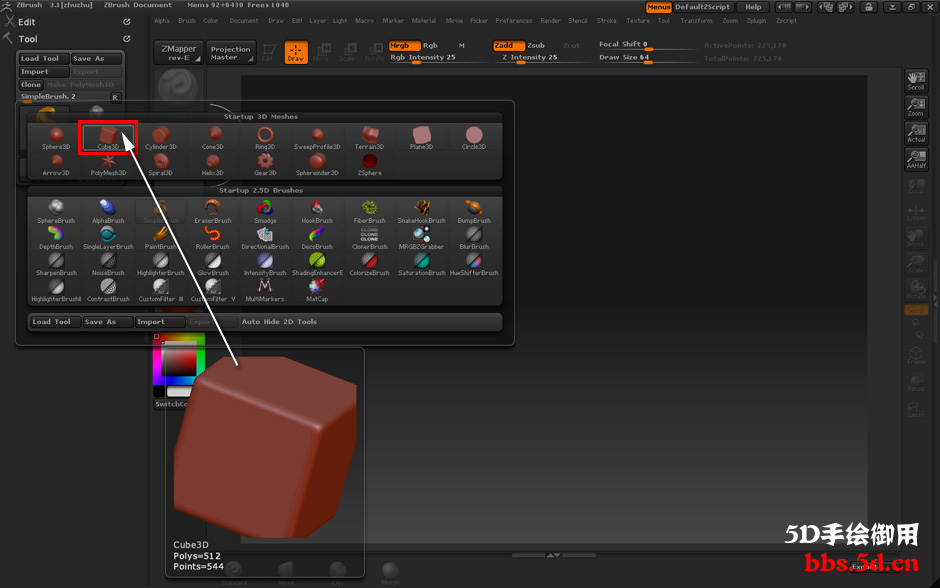The height and width of the screenshot is (588, 940).
Task: Select the EraserBrush tool
Action: (213, 212)
